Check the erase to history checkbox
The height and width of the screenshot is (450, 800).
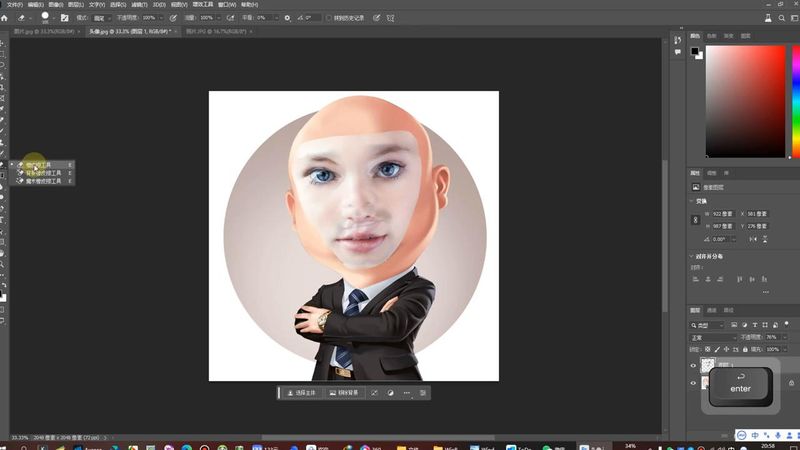coord(329,18)
